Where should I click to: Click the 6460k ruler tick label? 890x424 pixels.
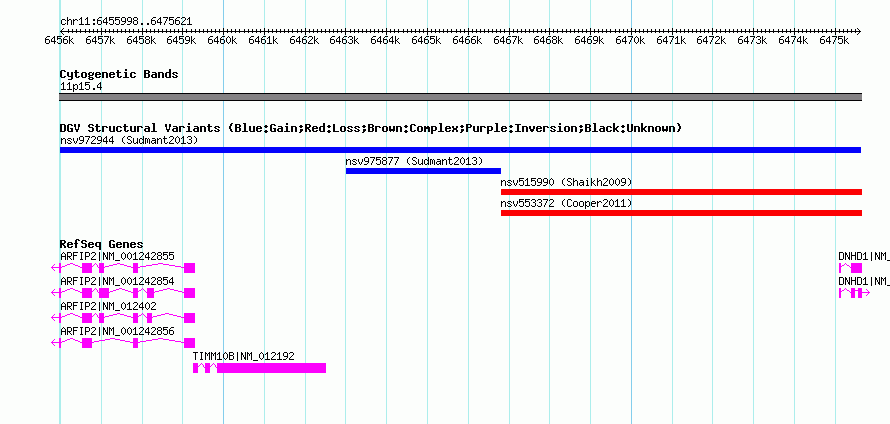(x=222, y=41)
